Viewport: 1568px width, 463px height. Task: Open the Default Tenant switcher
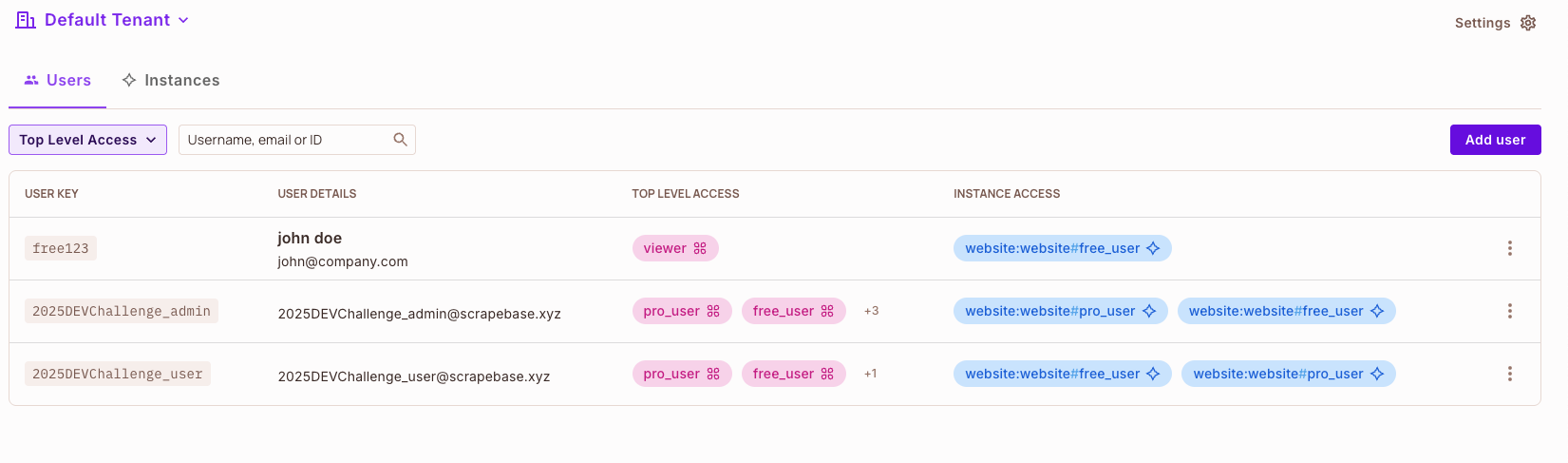tap(103, 20)
